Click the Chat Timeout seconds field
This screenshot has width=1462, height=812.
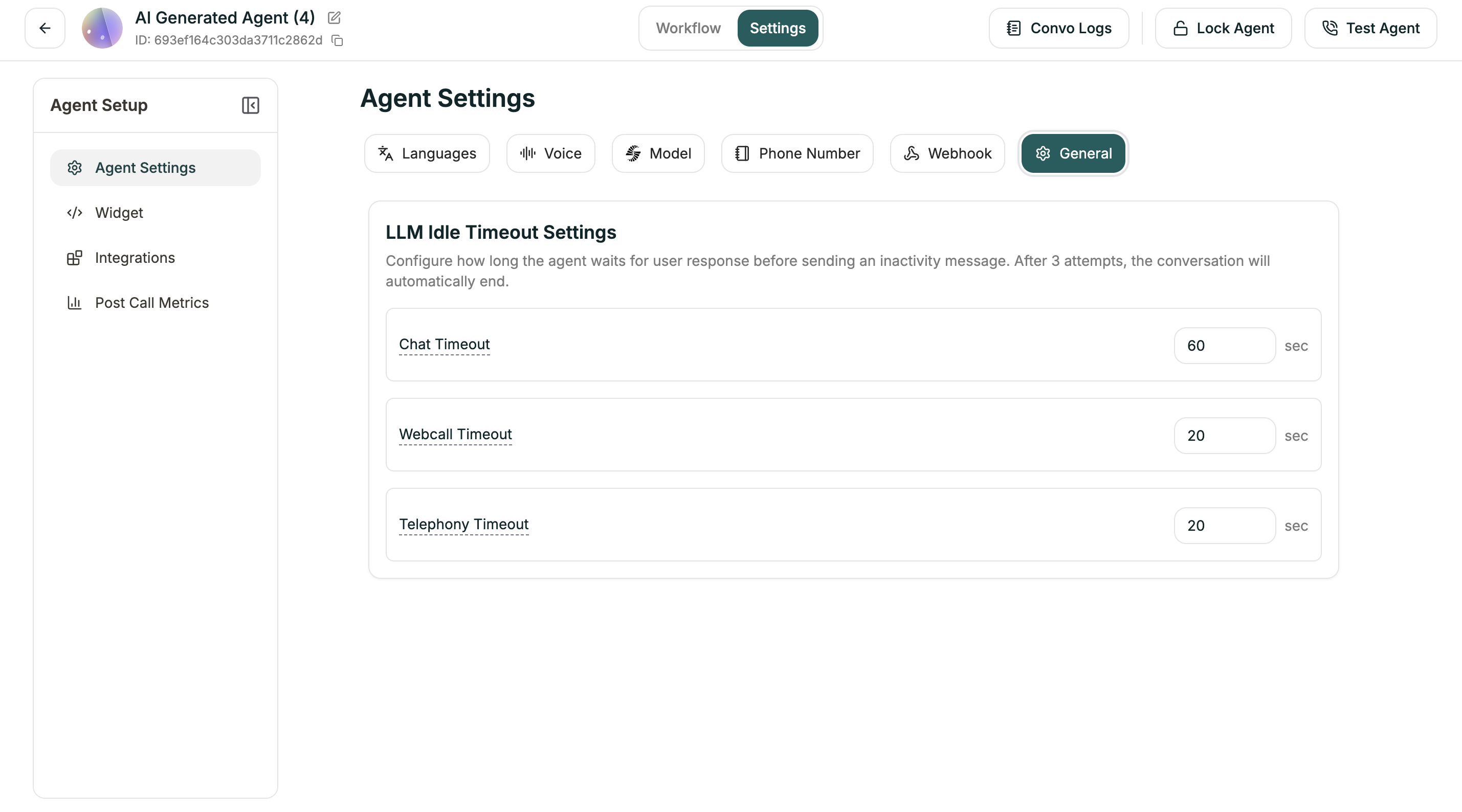pos(1224,346)
